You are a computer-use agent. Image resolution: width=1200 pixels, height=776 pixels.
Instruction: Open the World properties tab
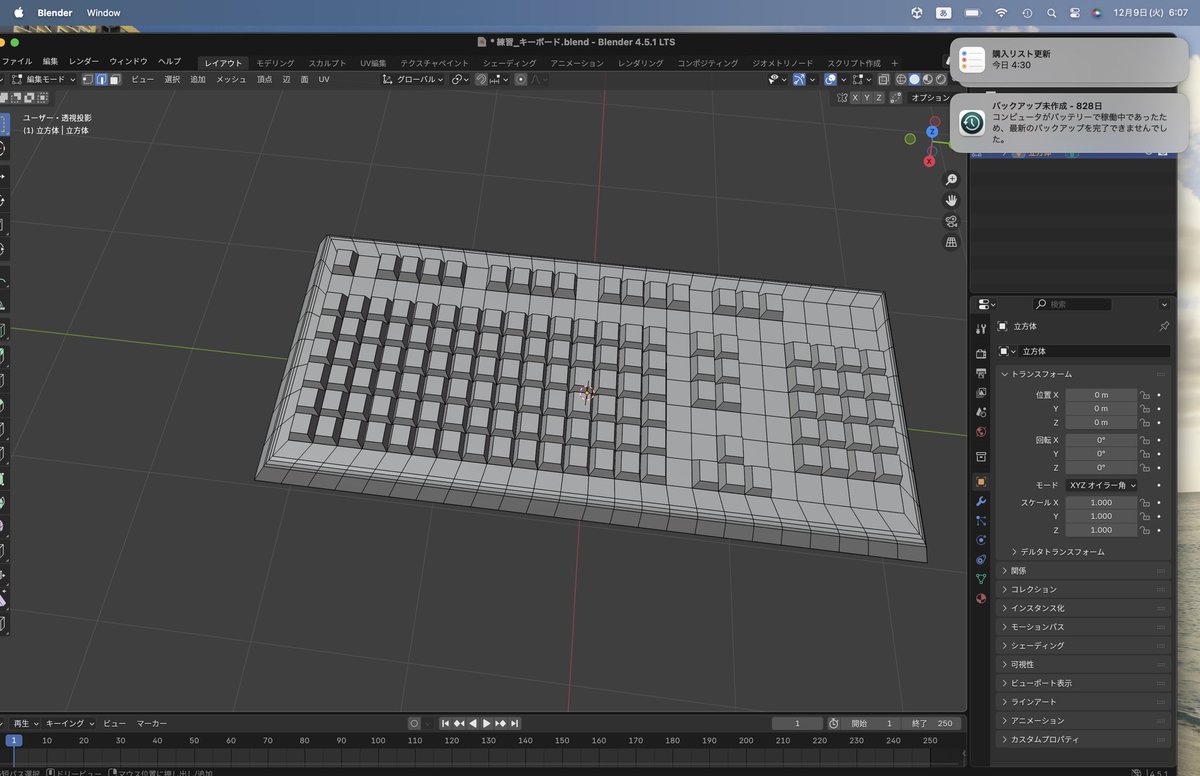click(980, 432)
